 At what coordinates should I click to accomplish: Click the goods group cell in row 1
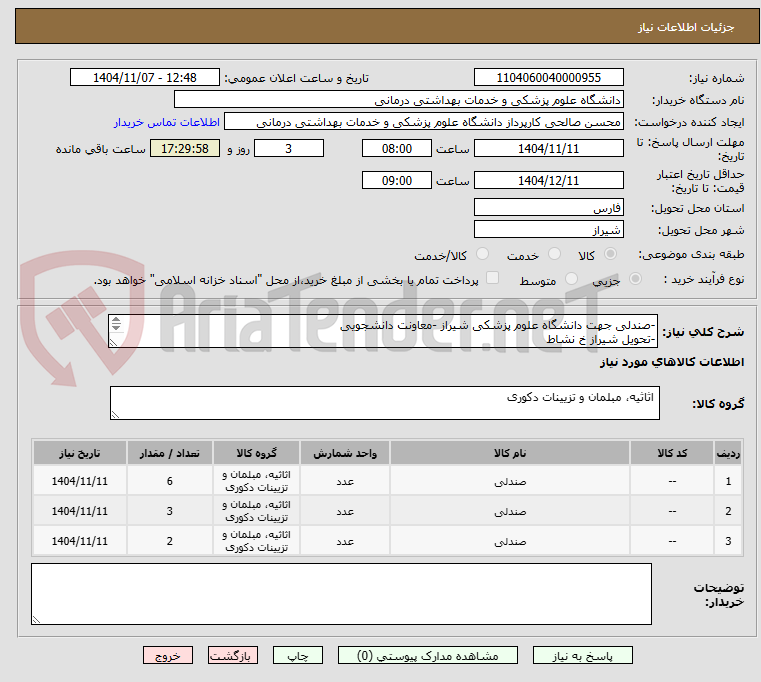pyautogui.click(x=256, y=481)
